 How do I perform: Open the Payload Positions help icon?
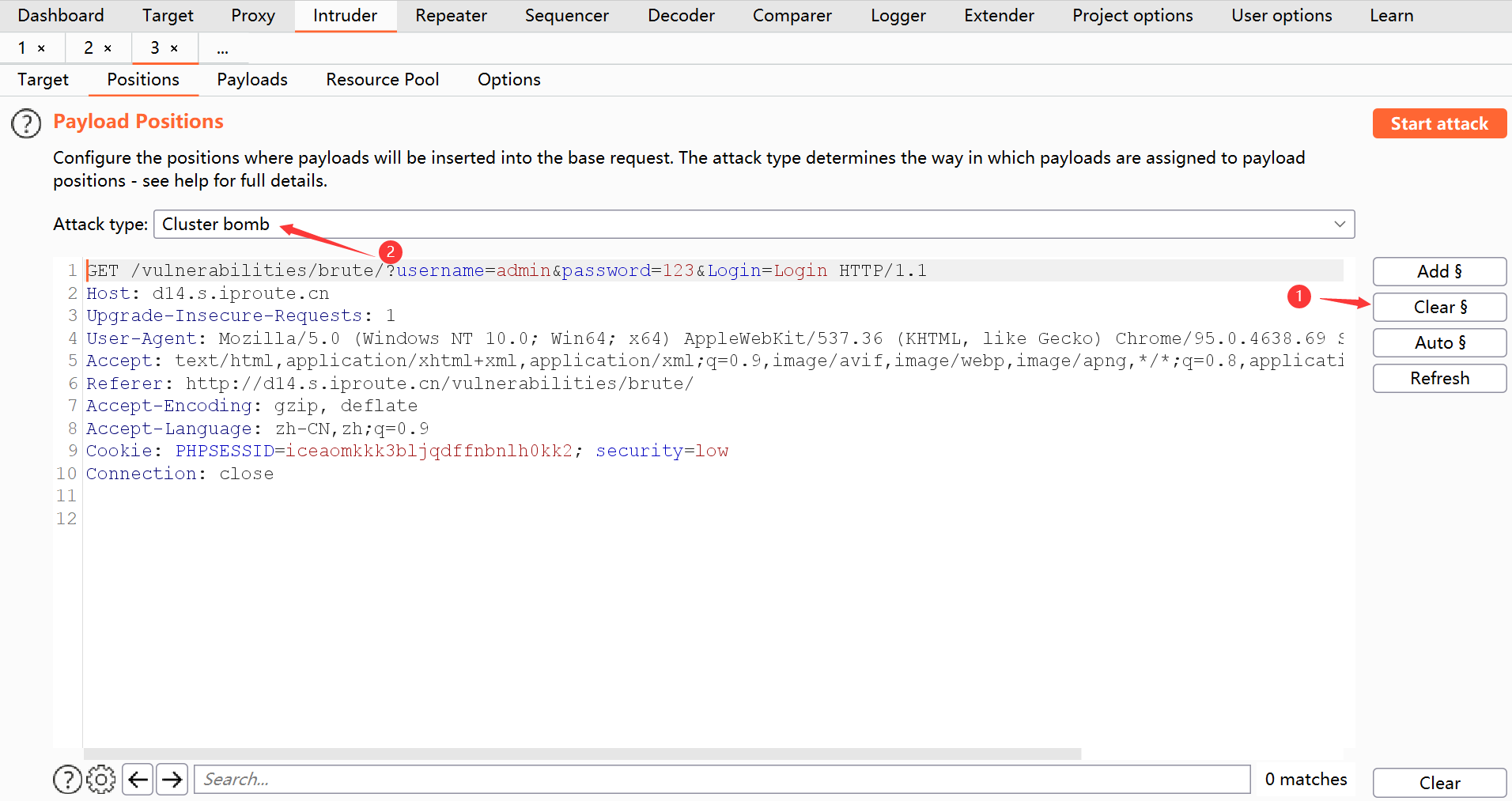[x=26, y=124]
